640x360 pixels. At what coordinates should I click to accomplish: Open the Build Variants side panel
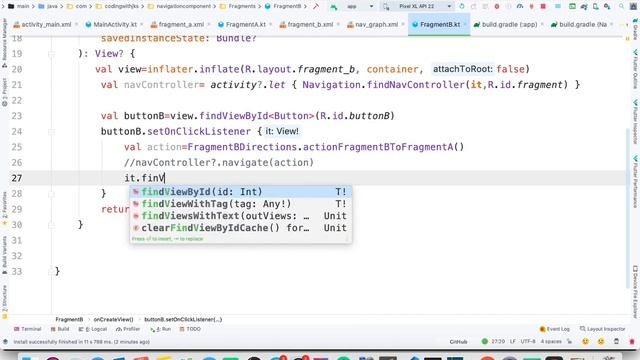[x=4, y=255]
